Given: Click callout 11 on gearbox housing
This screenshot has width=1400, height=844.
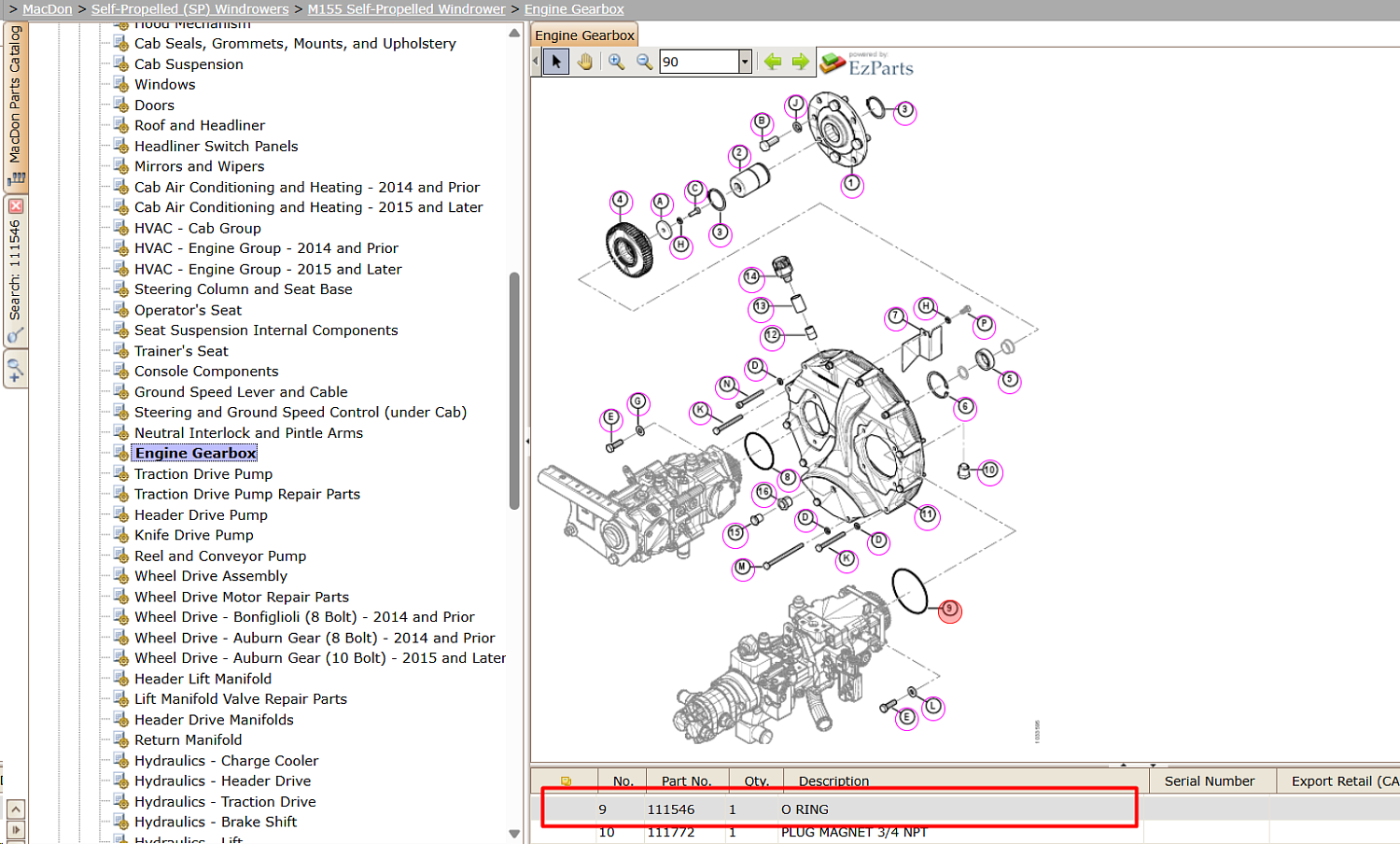Looking at the screenshot, I should (928, 515).
